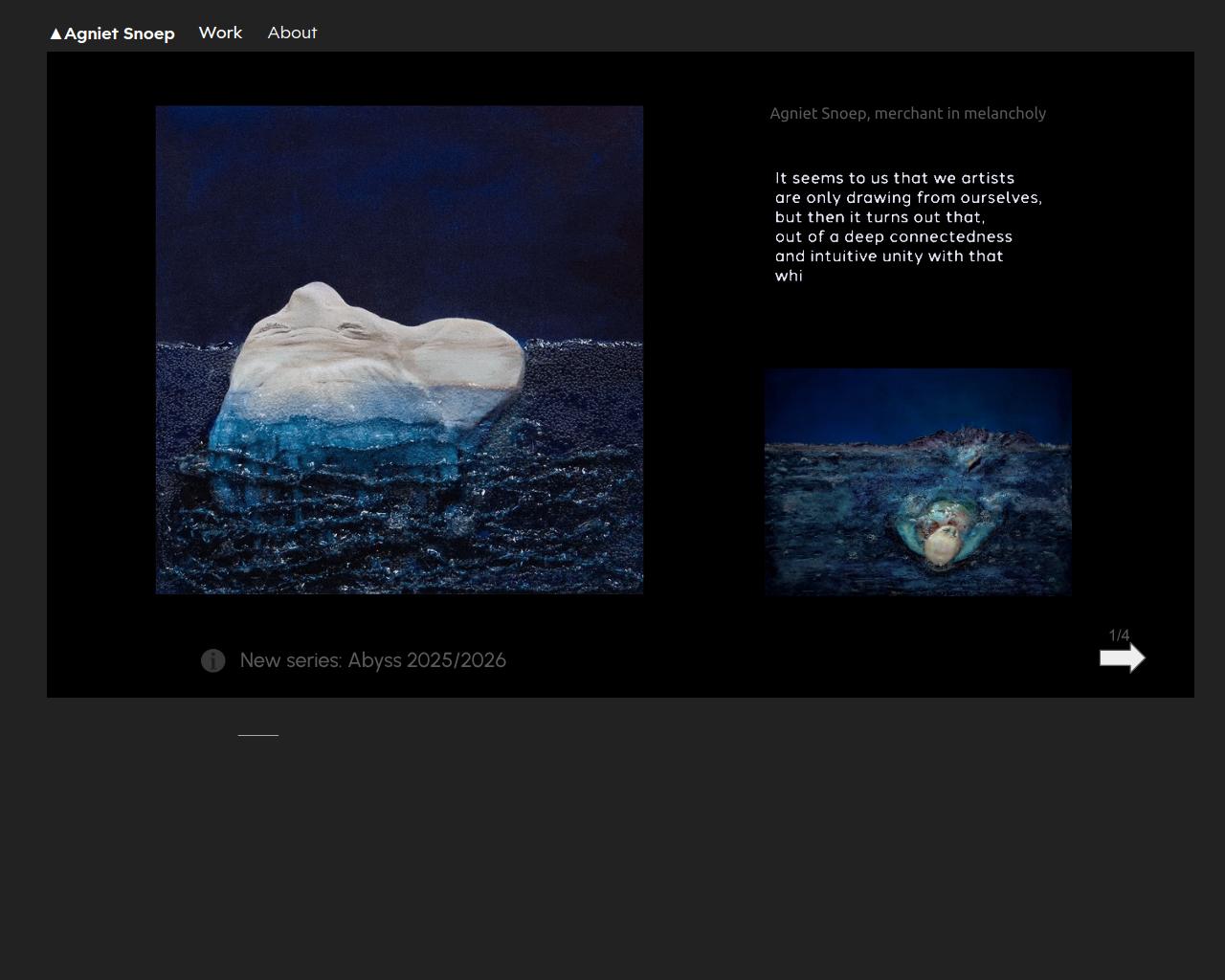This screenshot has height=980, width=1225.
Task: Click the triangle logo icon
Action: (56, 34)
